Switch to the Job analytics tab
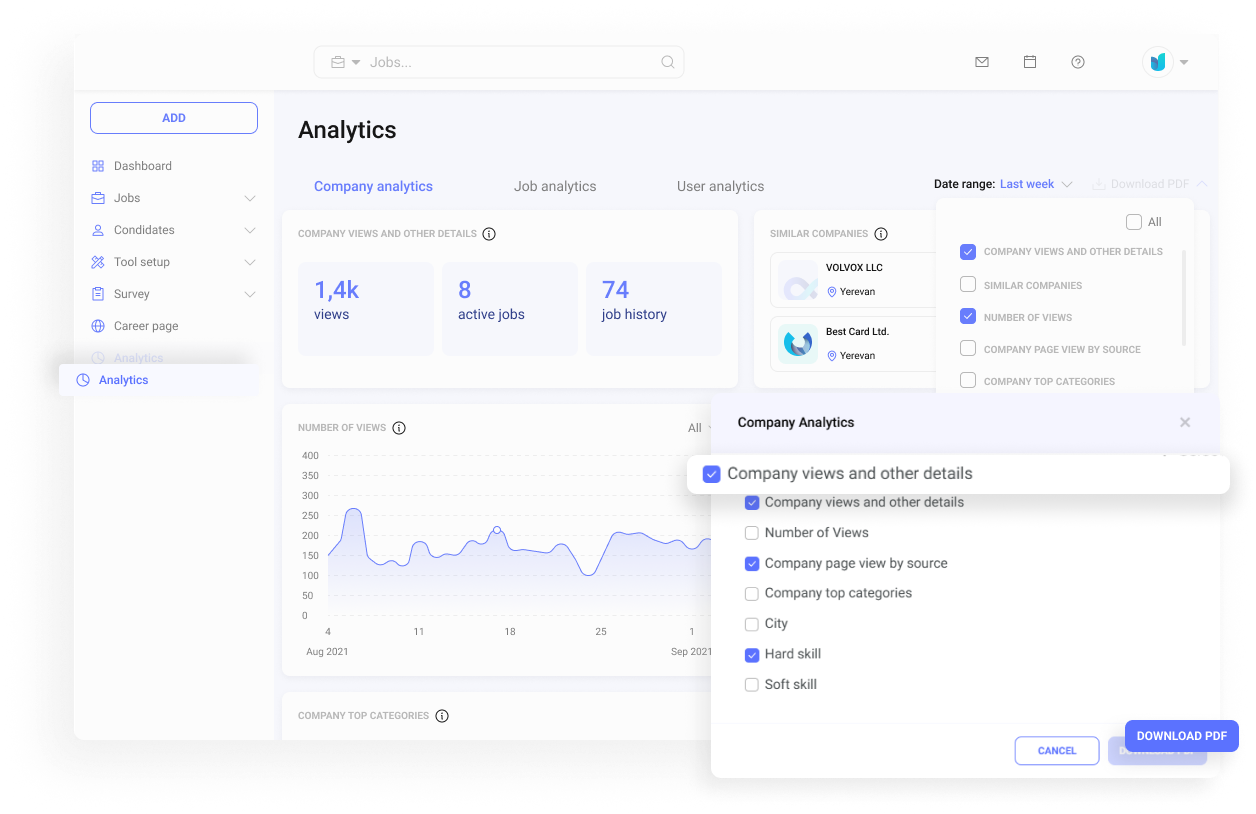Screen dimensions: 1256x814 [555, 186]
